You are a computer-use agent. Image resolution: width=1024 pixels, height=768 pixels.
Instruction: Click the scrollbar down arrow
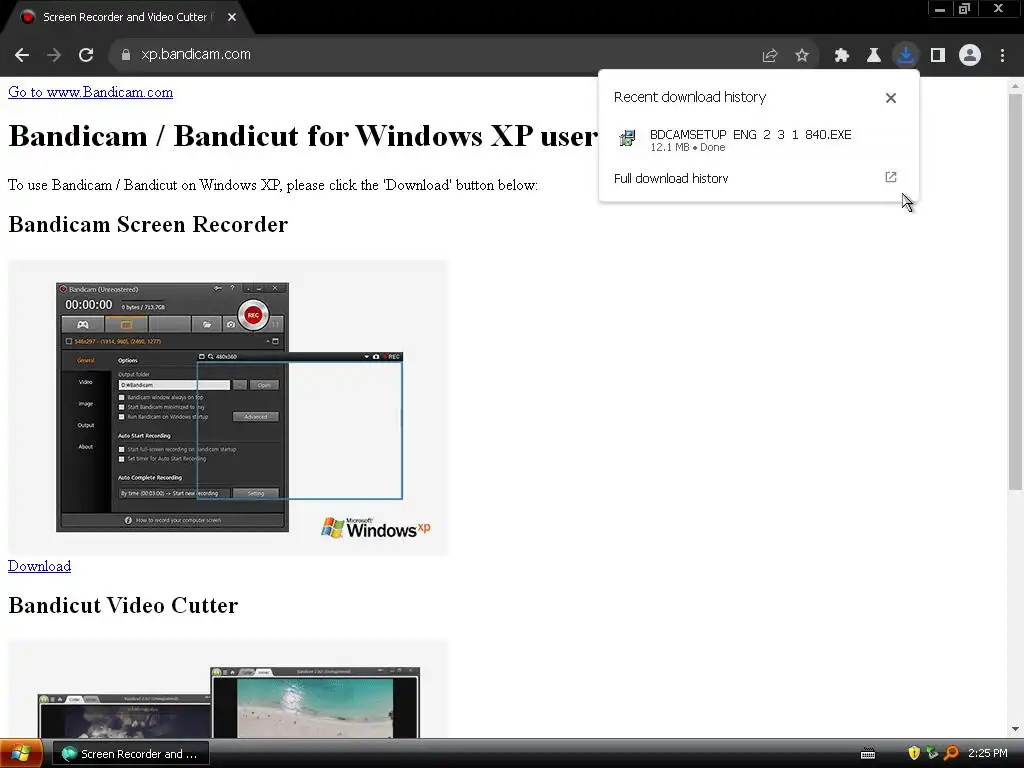pyautogui.click(x=1015, y=729)
